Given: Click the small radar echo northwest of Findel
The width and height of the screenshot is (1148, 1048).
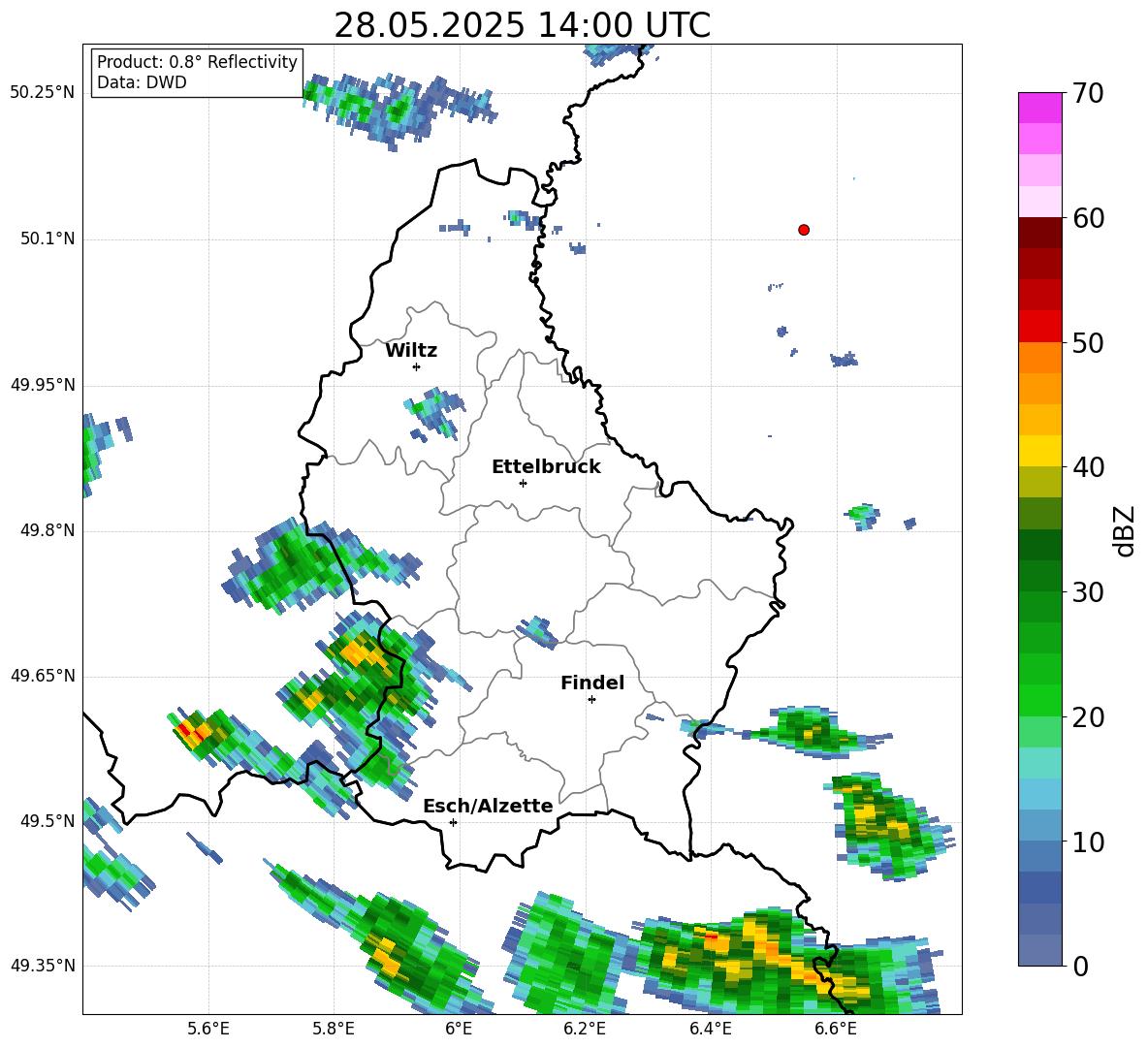Looking at the screenshot, I should pos(538,631).
